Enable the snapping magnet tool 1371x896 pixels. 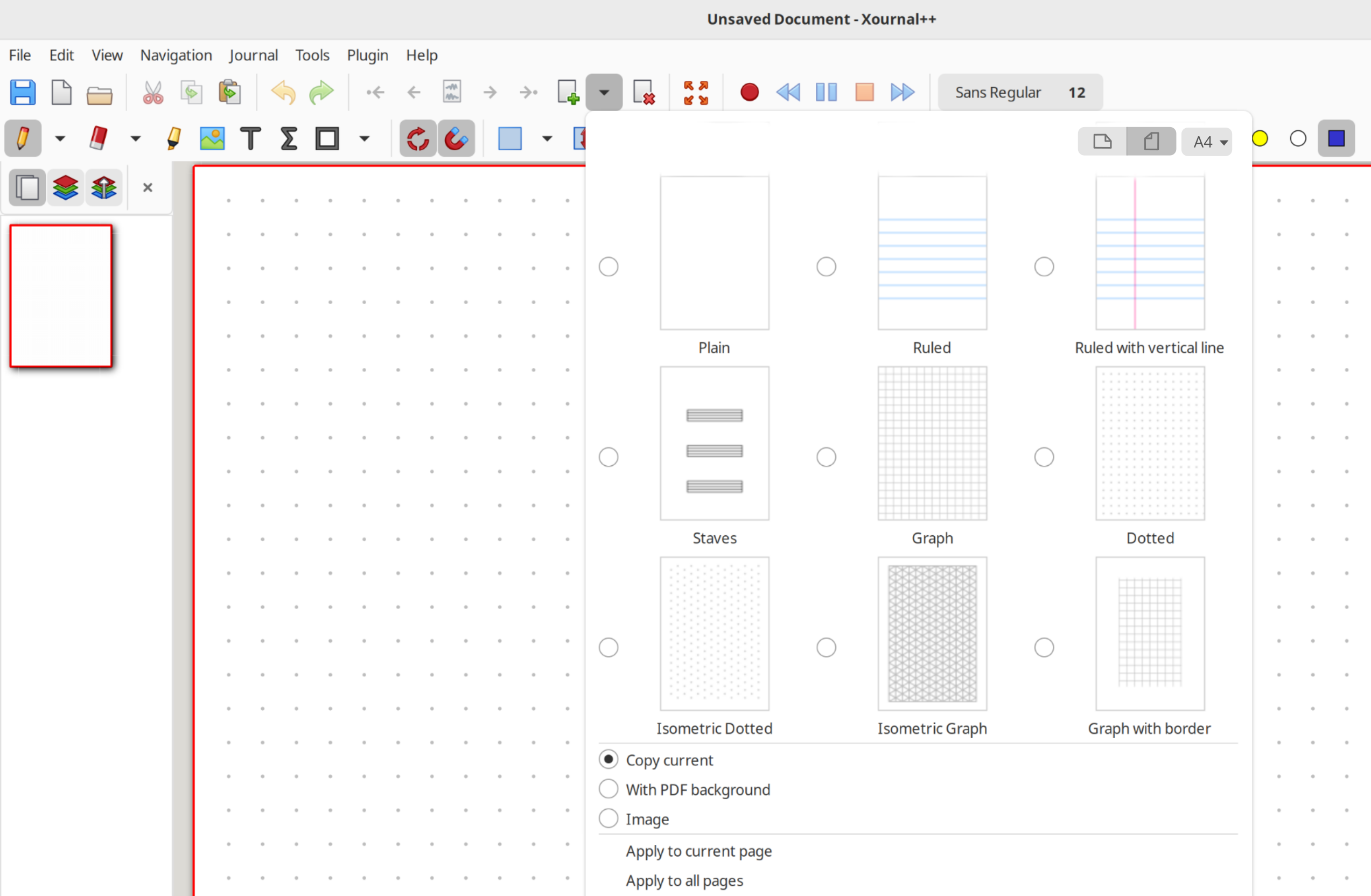coord(456,138)
